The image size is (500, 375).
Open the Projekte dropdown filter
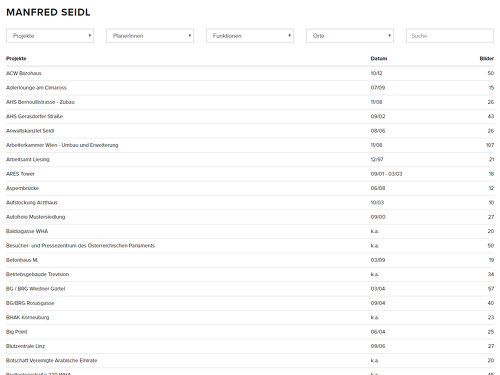(50, 36)
